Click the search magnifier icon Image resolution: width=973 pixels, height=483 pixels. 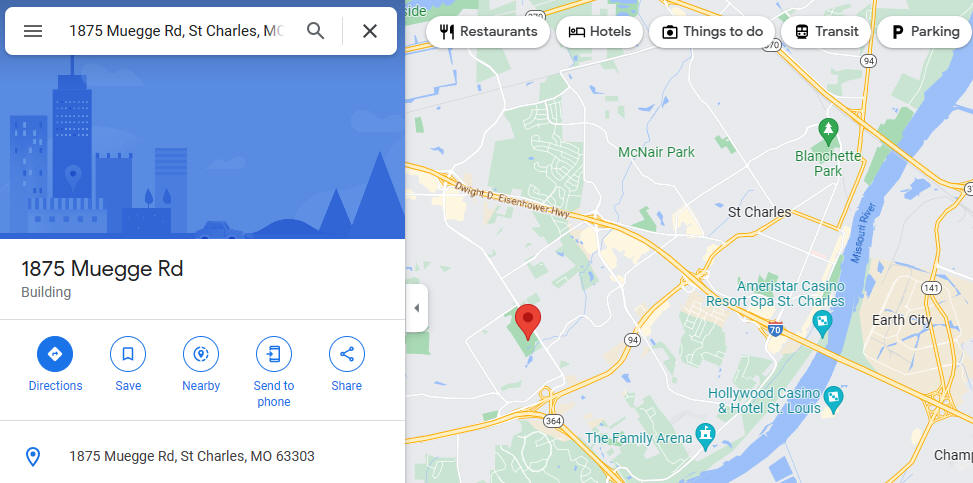click(316, 31)
